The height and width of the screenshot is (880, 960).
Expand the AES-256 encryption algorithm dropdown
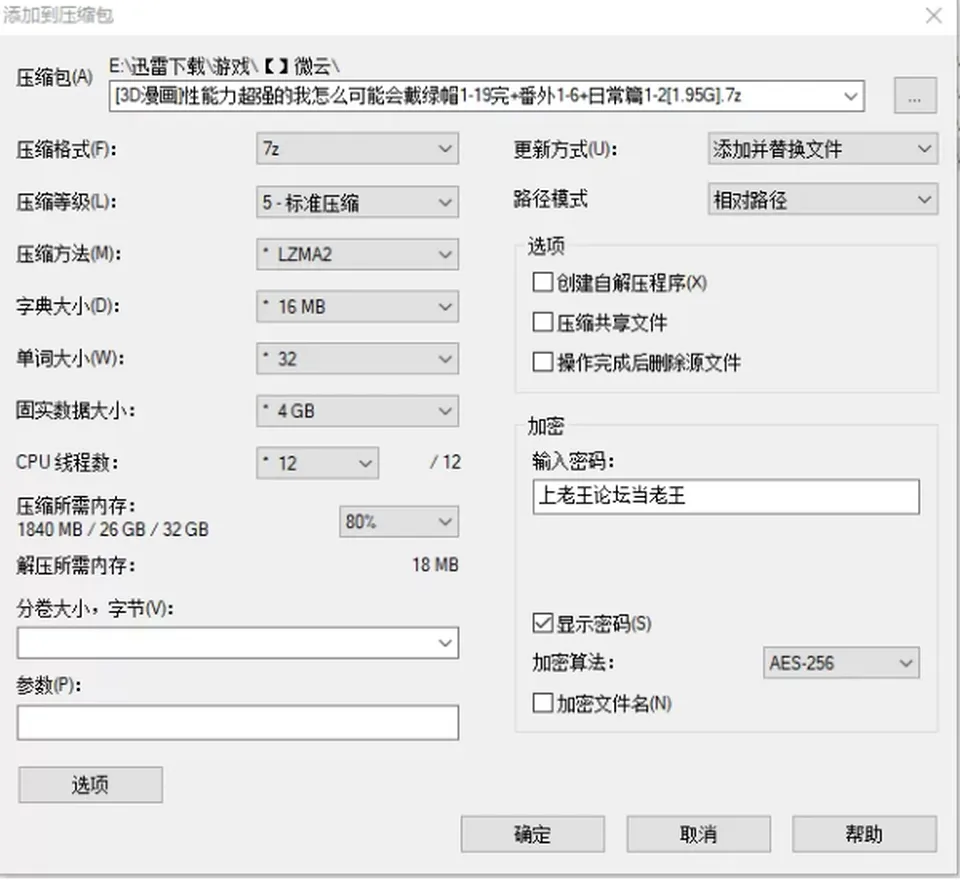tap(841, 663)
